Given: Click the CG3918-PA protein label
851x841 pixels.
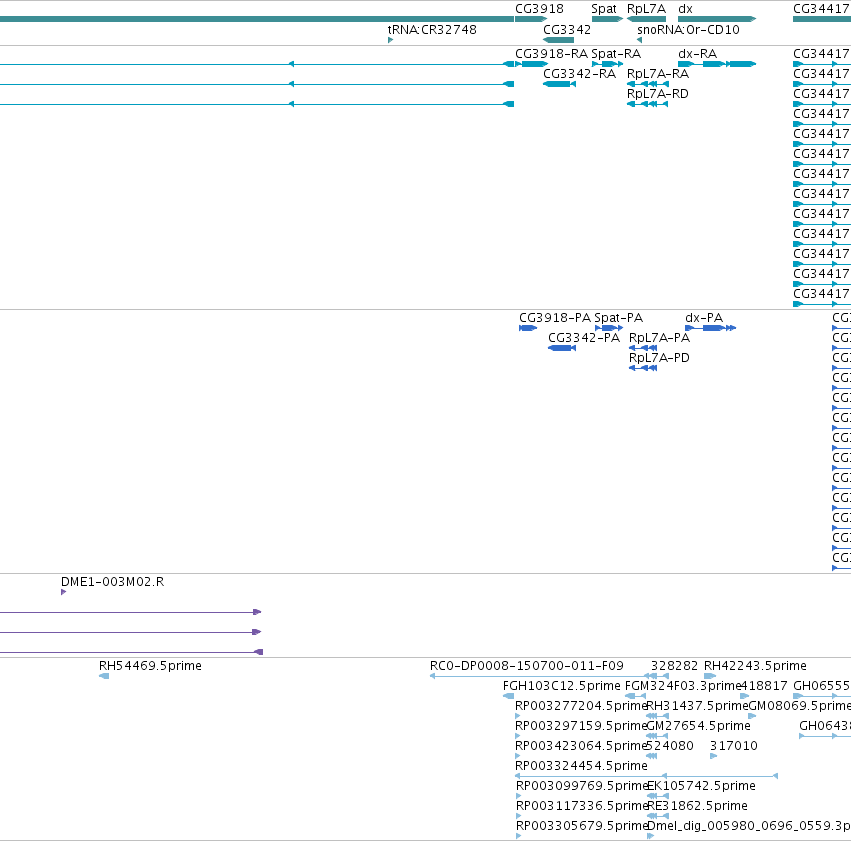Looking at the screenshot, I should pos(555,317).
